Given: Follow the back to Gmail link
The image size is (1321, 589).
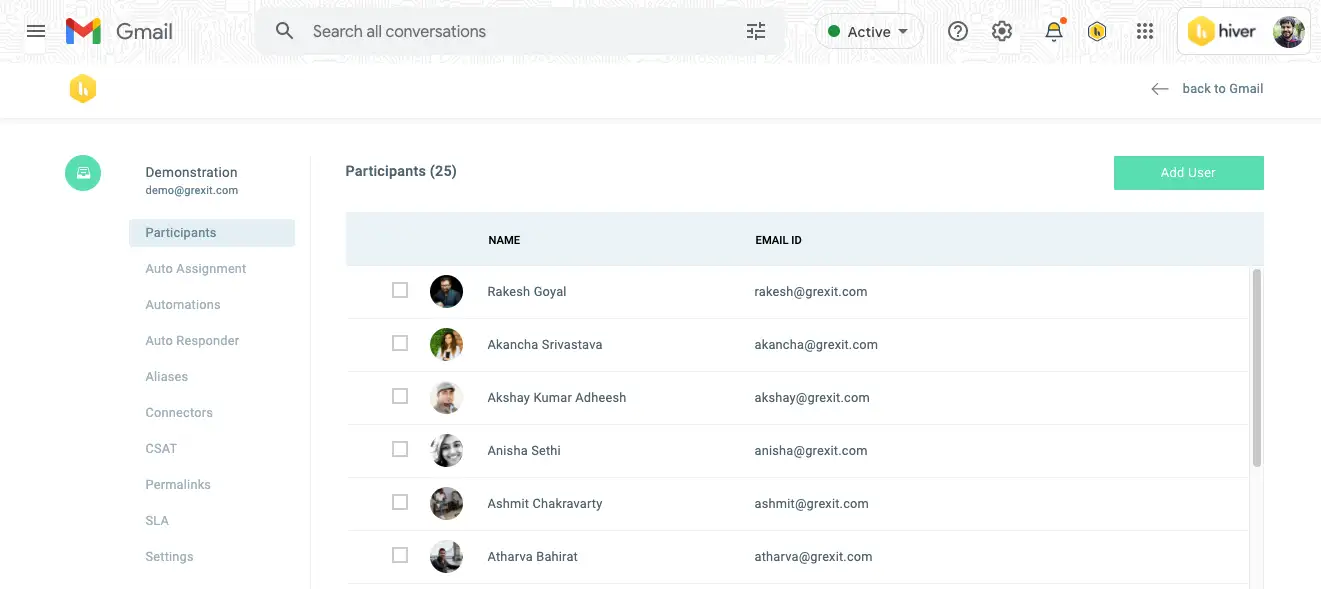Looking at the screenshot, I should tap(1223, 88).
